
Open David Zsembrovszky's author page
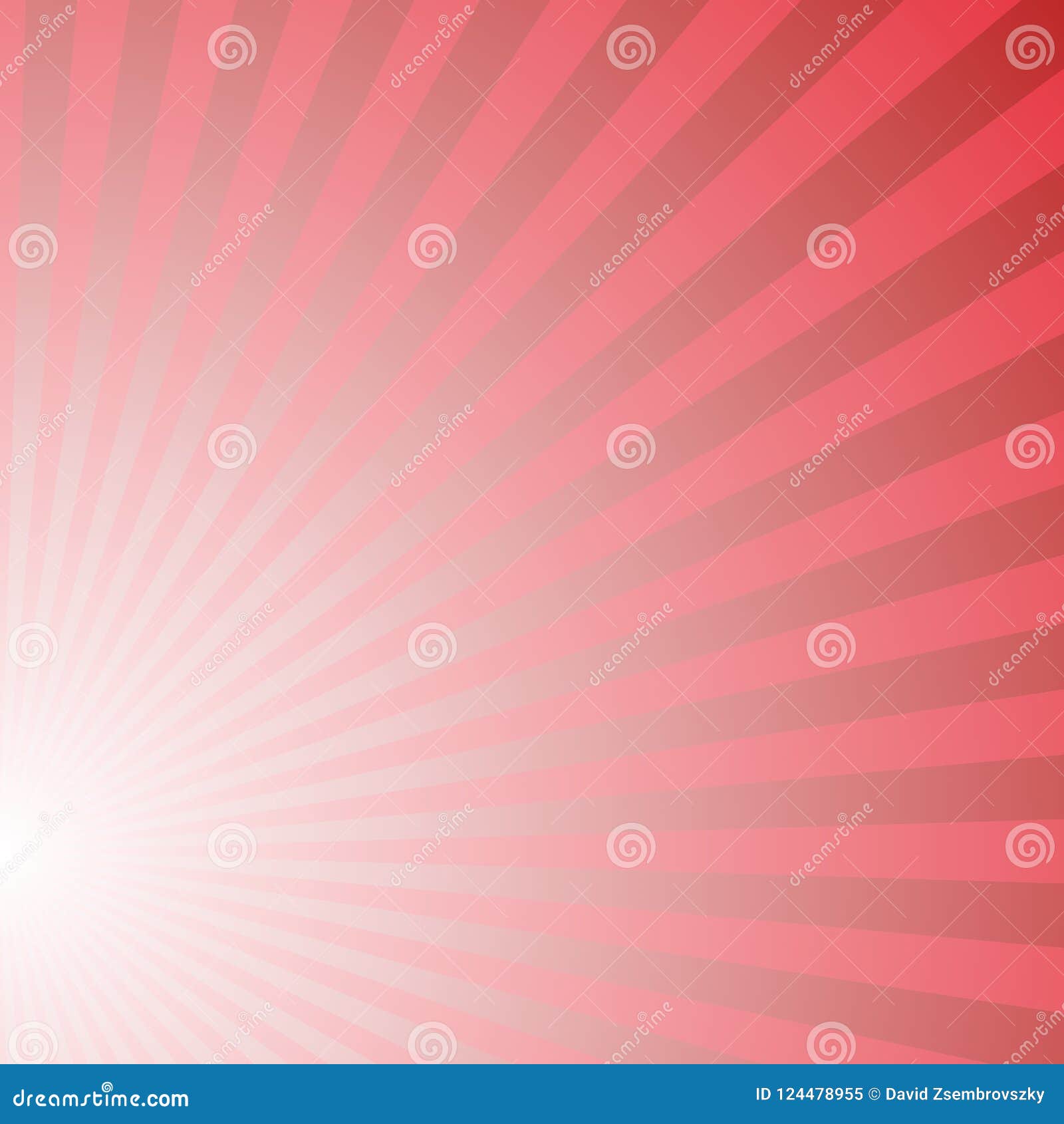965,1093
